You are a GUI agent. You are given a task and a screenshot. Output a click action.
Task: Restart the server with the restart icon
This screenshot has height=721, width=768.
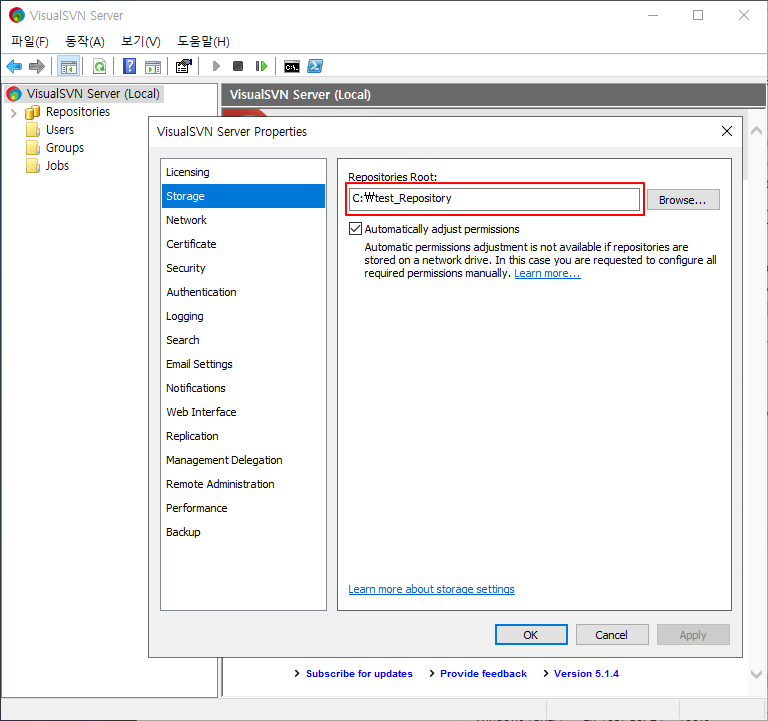coord(262,66)
